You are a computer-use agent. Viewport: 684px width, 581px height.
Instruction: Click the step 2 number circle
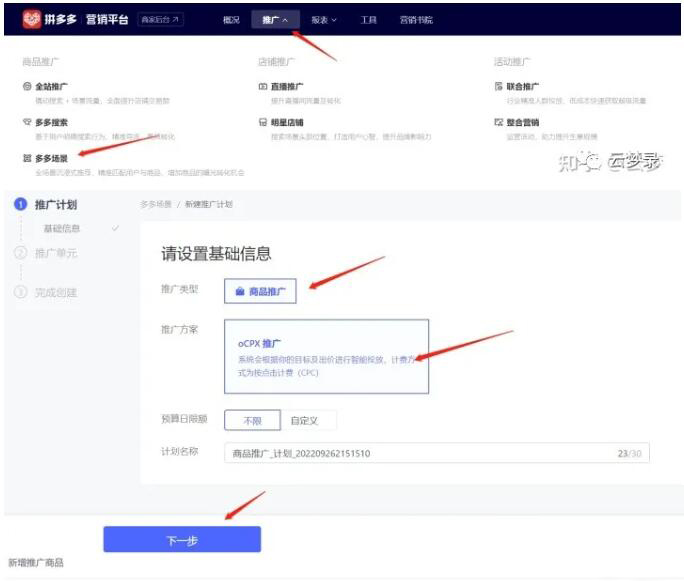coord(21,253)
